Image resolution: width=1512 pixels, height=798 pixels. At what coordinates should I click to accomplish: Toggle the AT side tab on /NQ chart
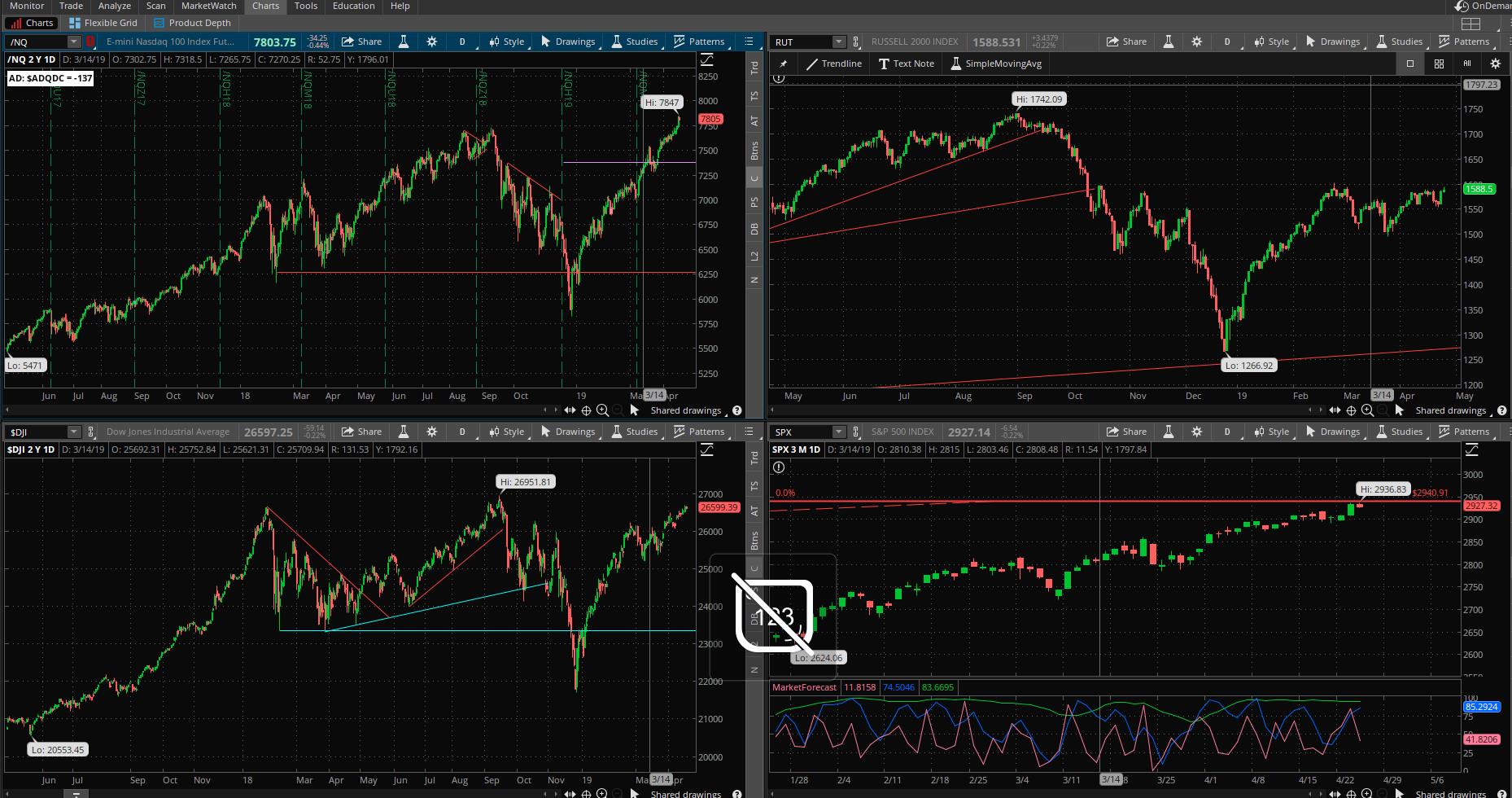coord(754,121)
